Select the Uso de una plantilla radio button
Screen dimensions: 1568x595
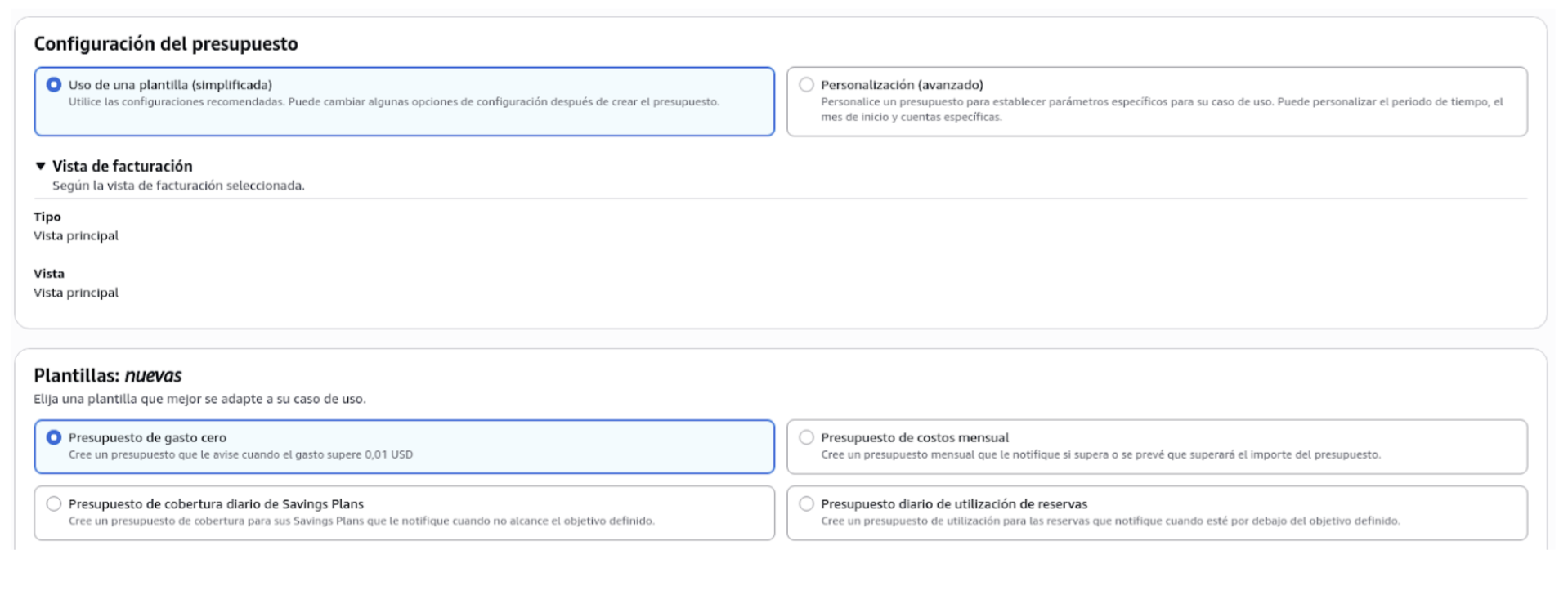point(54,85)
